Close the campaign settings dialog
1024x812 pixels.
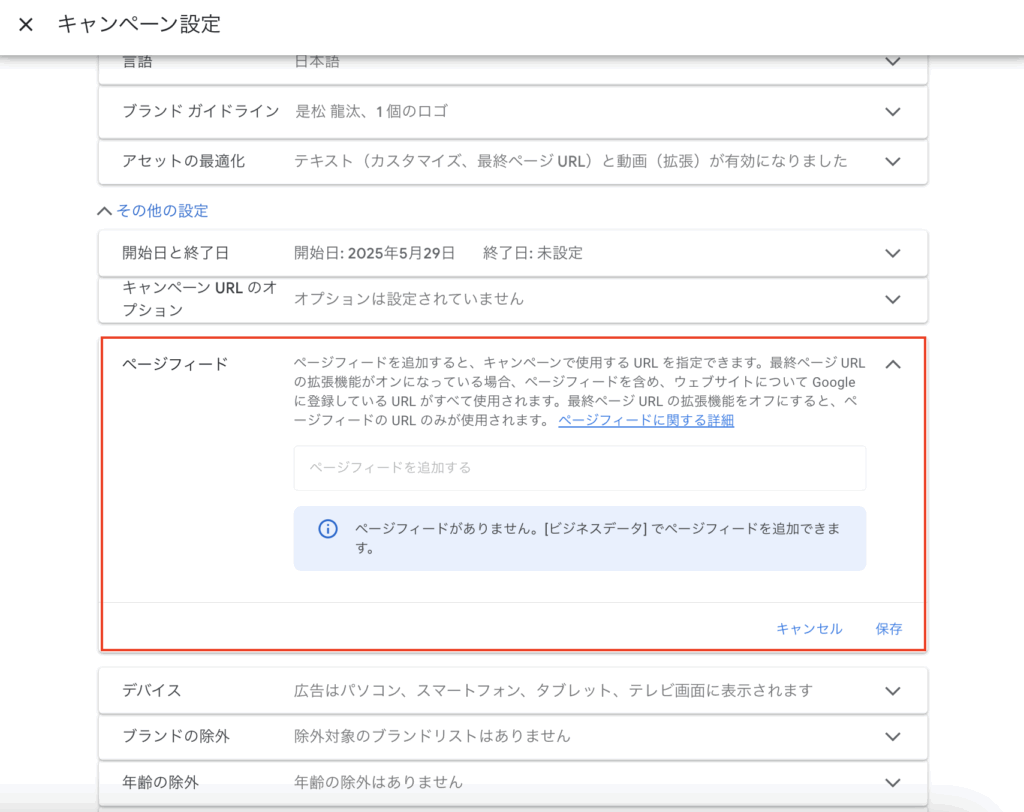tap(26, 25)
